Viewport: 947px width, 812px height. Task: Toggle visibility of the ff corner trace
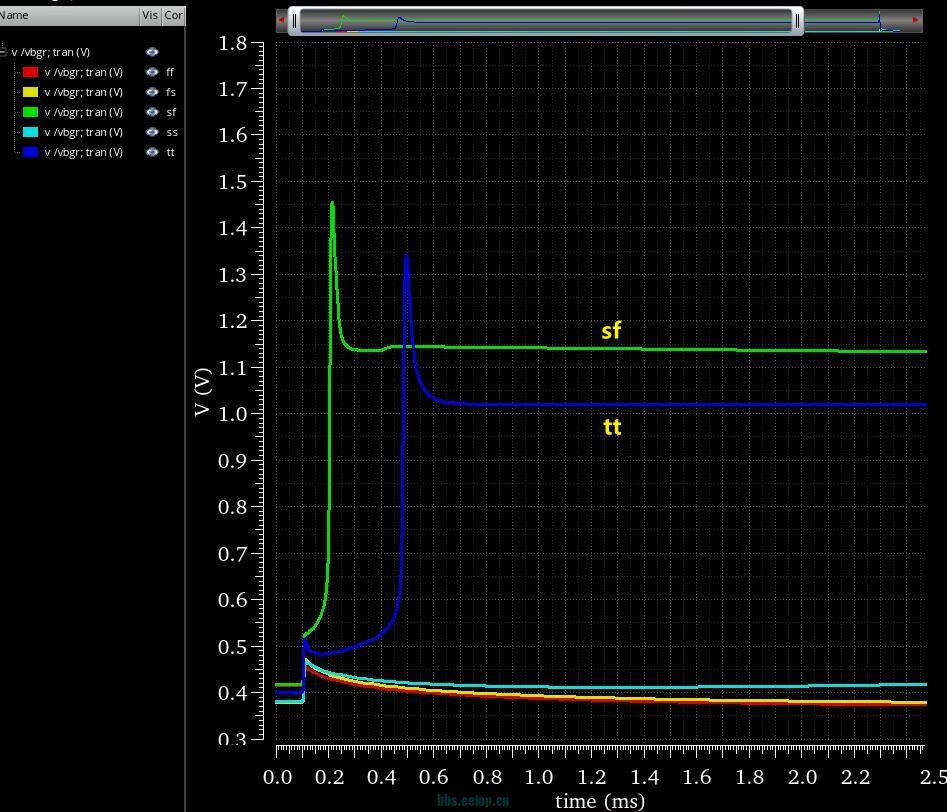coord(152,72)
